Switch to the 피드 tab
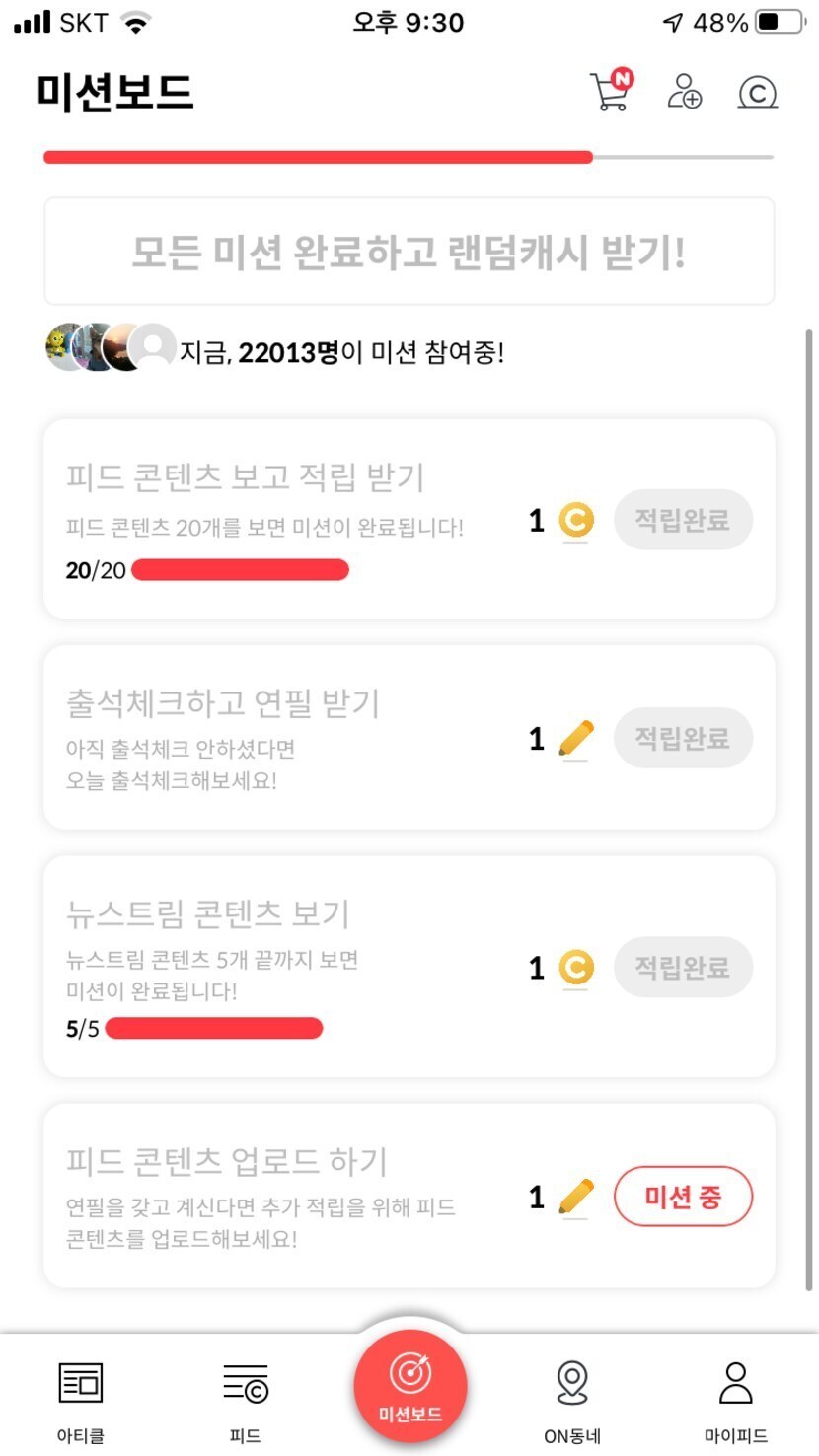This screenshot has height=1456, width=819. [245, 1399]
